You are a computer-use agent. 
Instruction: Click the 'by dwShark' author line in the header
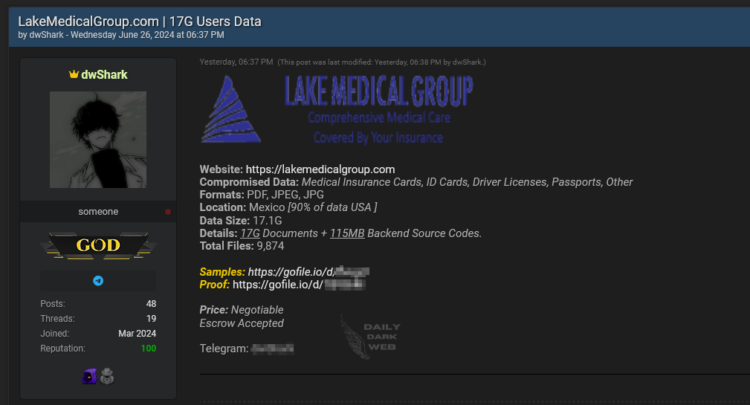click(121, 35)
